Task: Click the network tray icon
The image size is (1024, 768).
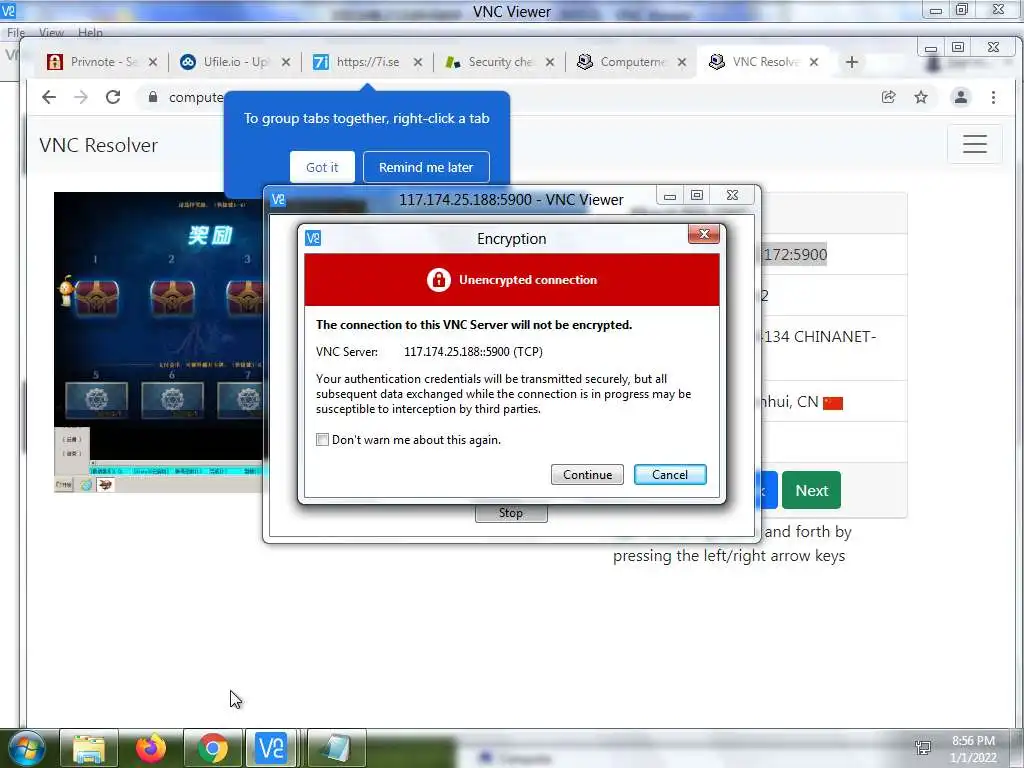Action: click(923, 748)
